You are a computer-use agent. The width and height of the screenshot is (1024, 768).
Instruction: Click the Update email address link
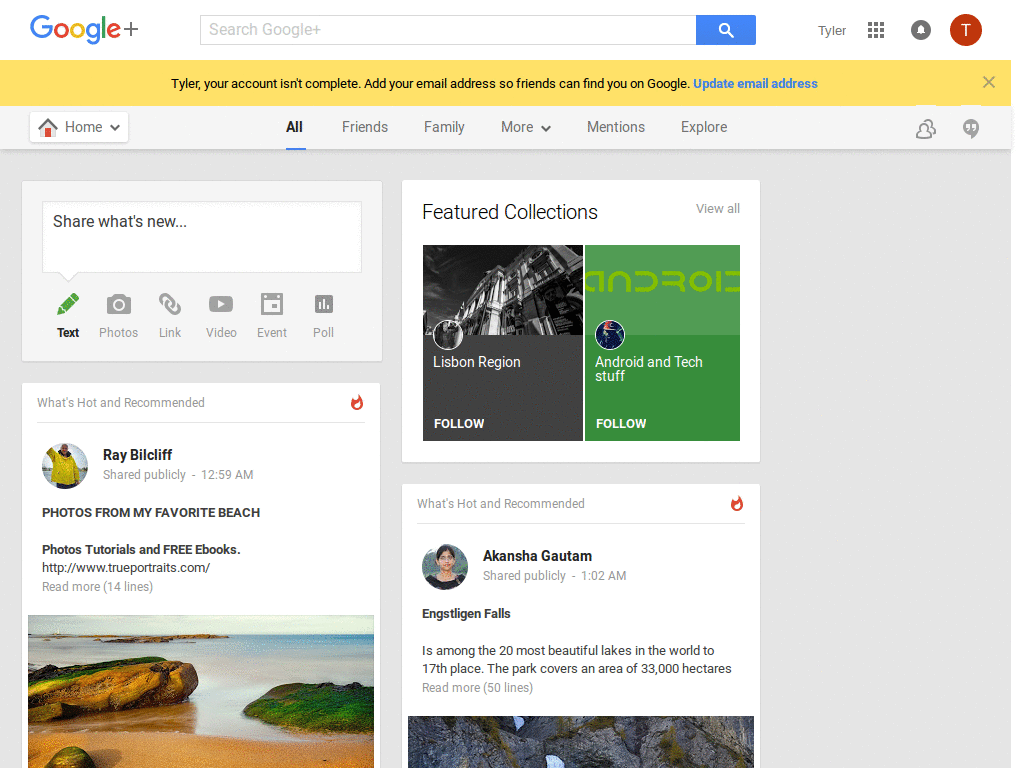(x=755, y=84)
